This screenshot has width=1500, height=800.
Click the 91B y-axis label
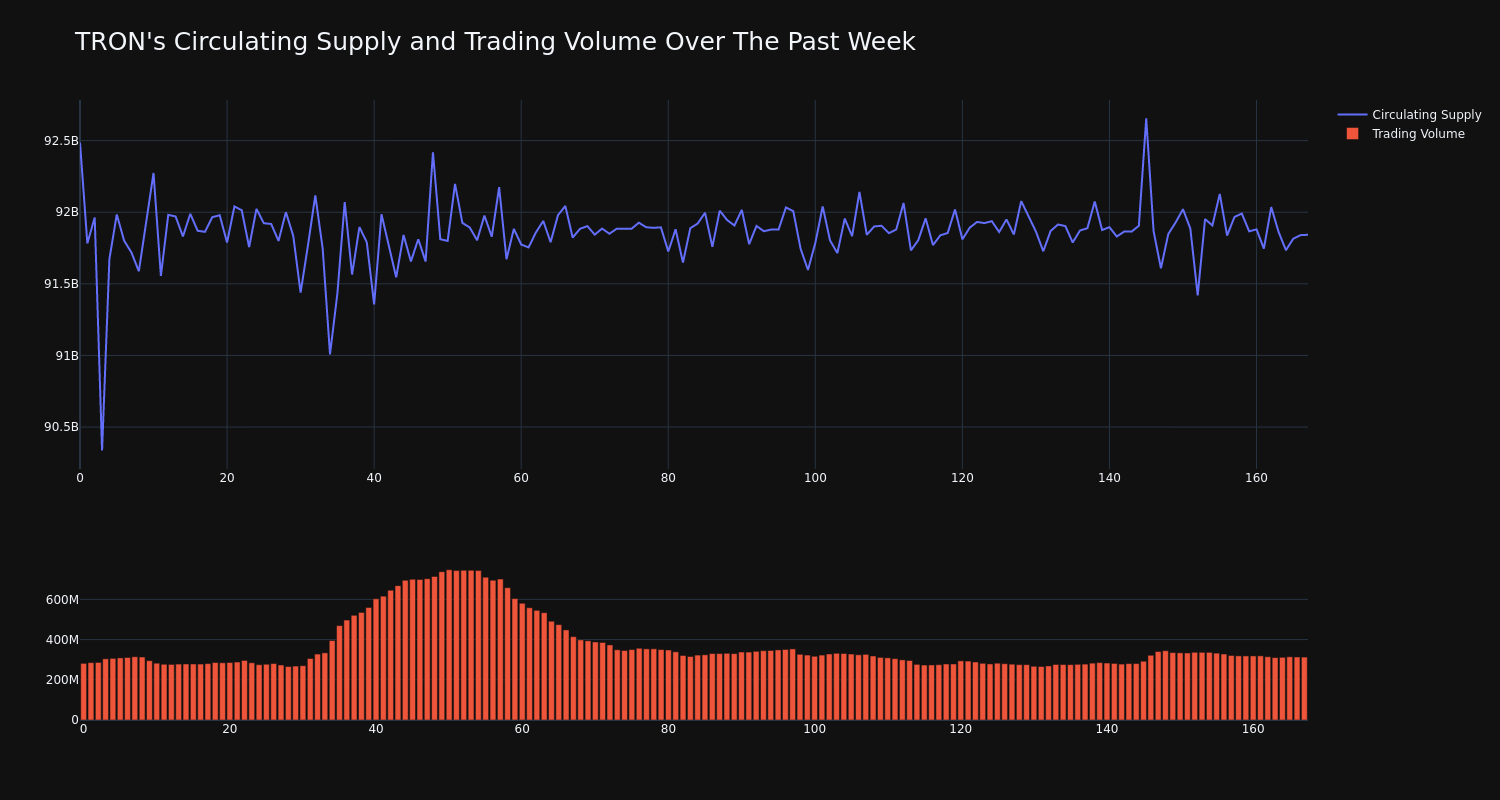tap(66, 355)
